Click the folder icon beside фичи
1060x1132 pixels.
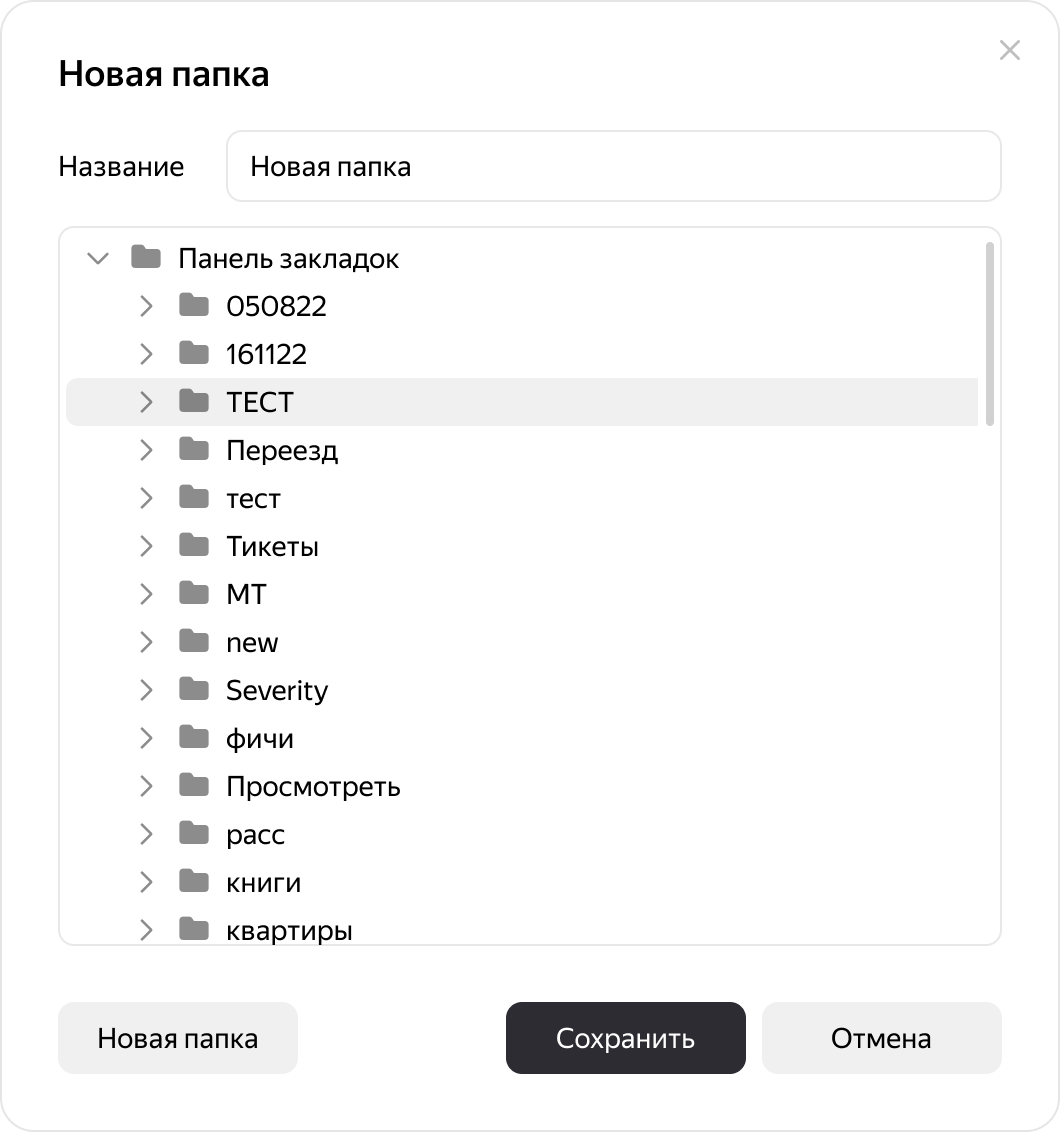tap(194, 738)
